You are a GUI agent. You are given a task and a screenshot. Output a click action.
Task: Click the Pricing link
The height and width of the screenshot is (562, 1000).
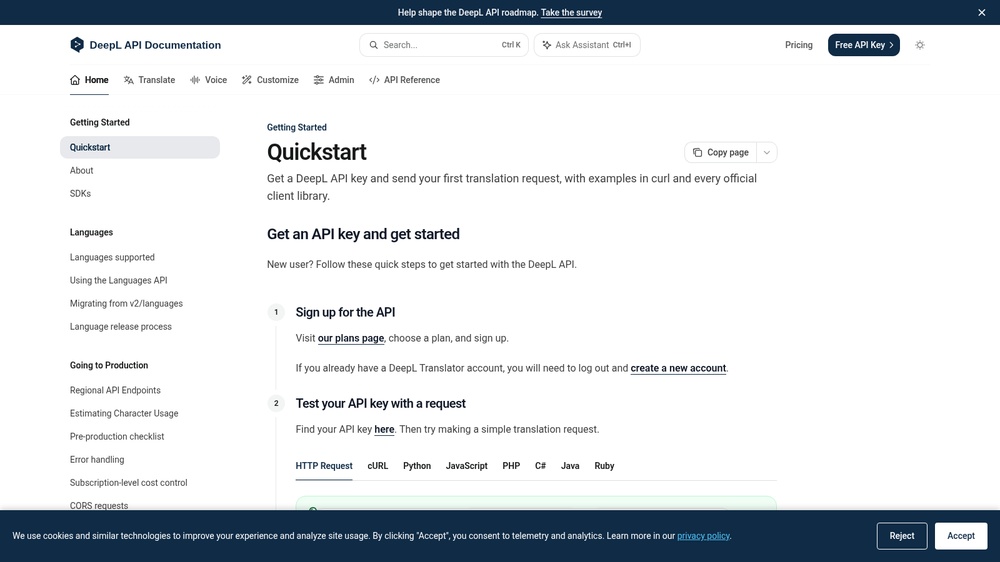click(x=798, y=45)
